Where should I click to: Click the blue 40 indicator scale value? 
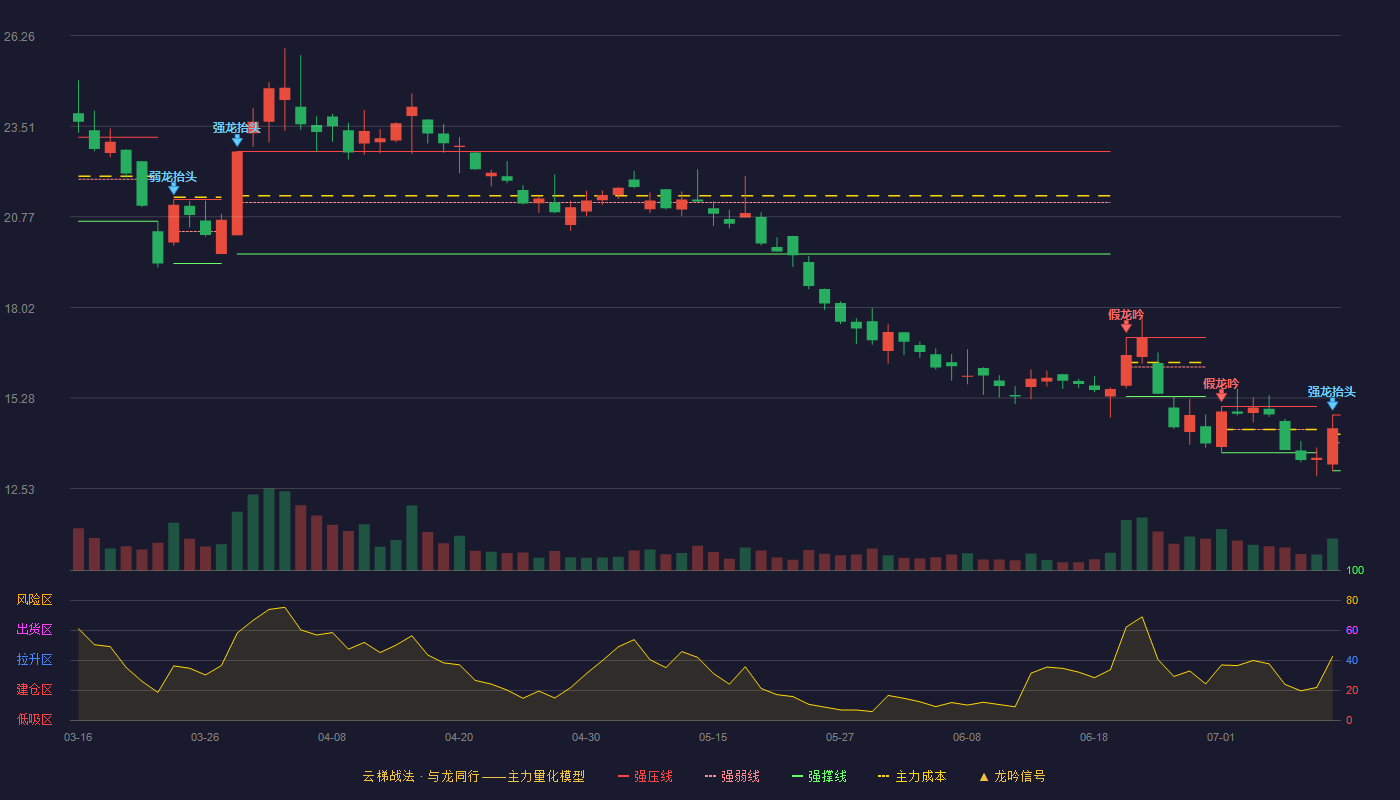[x=1352, y=660]
